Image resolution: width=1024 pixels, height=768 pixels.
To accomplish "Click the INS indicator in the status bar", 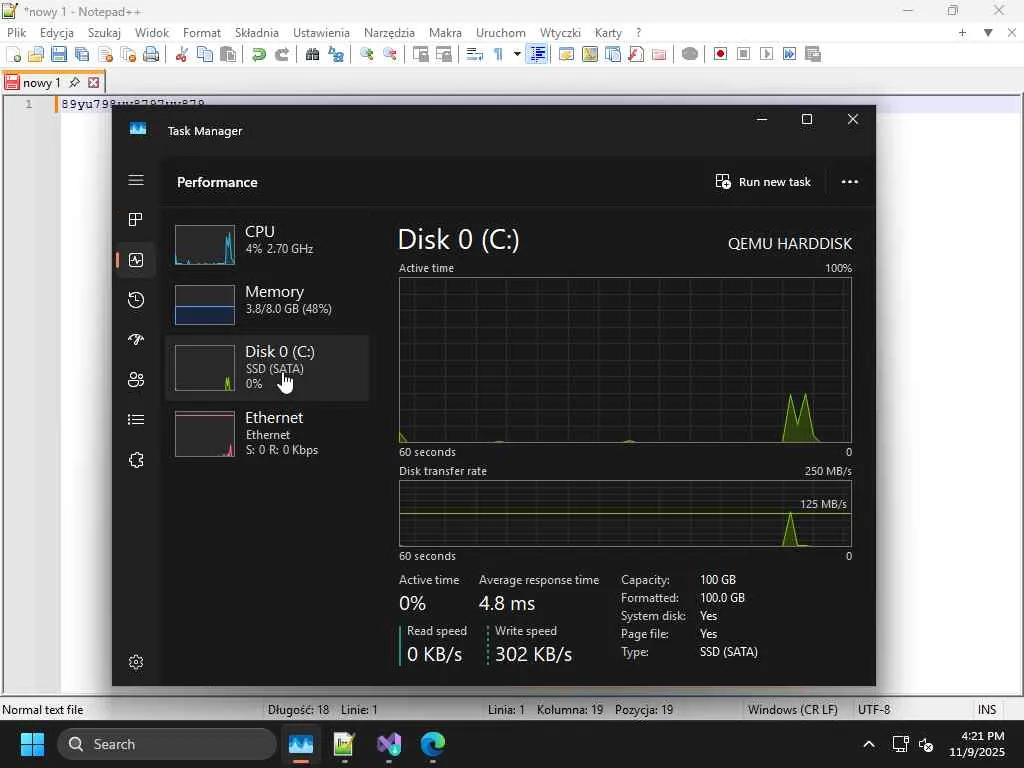I will coord(987,709).
